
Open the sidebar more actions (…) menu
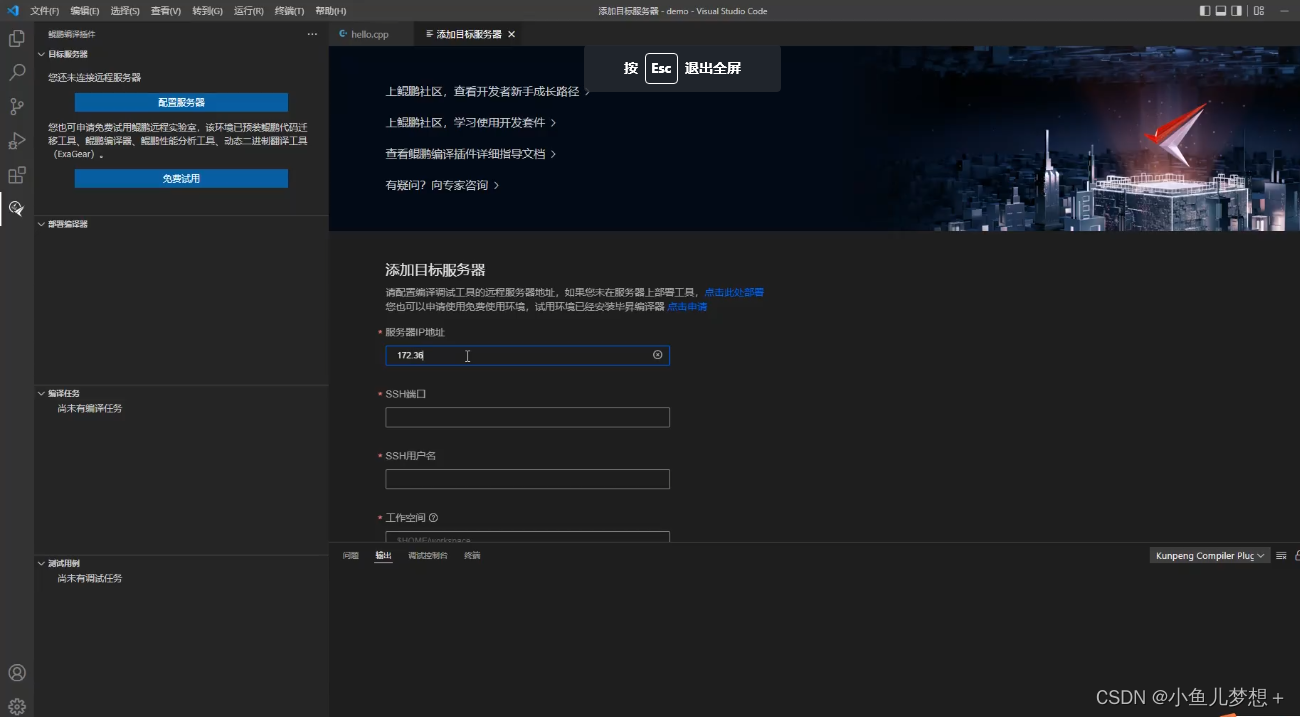tap(311, 33)
